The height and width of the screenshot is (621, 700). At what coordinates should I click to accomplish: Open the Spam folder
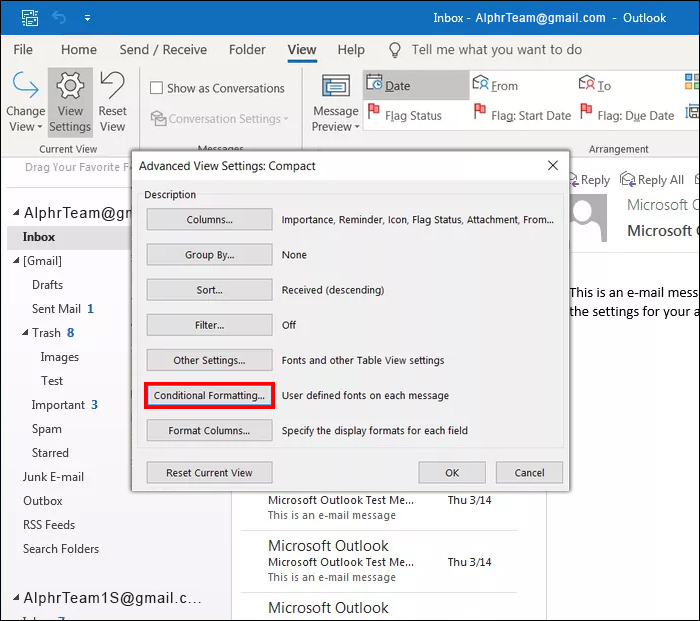click(46, 429)
